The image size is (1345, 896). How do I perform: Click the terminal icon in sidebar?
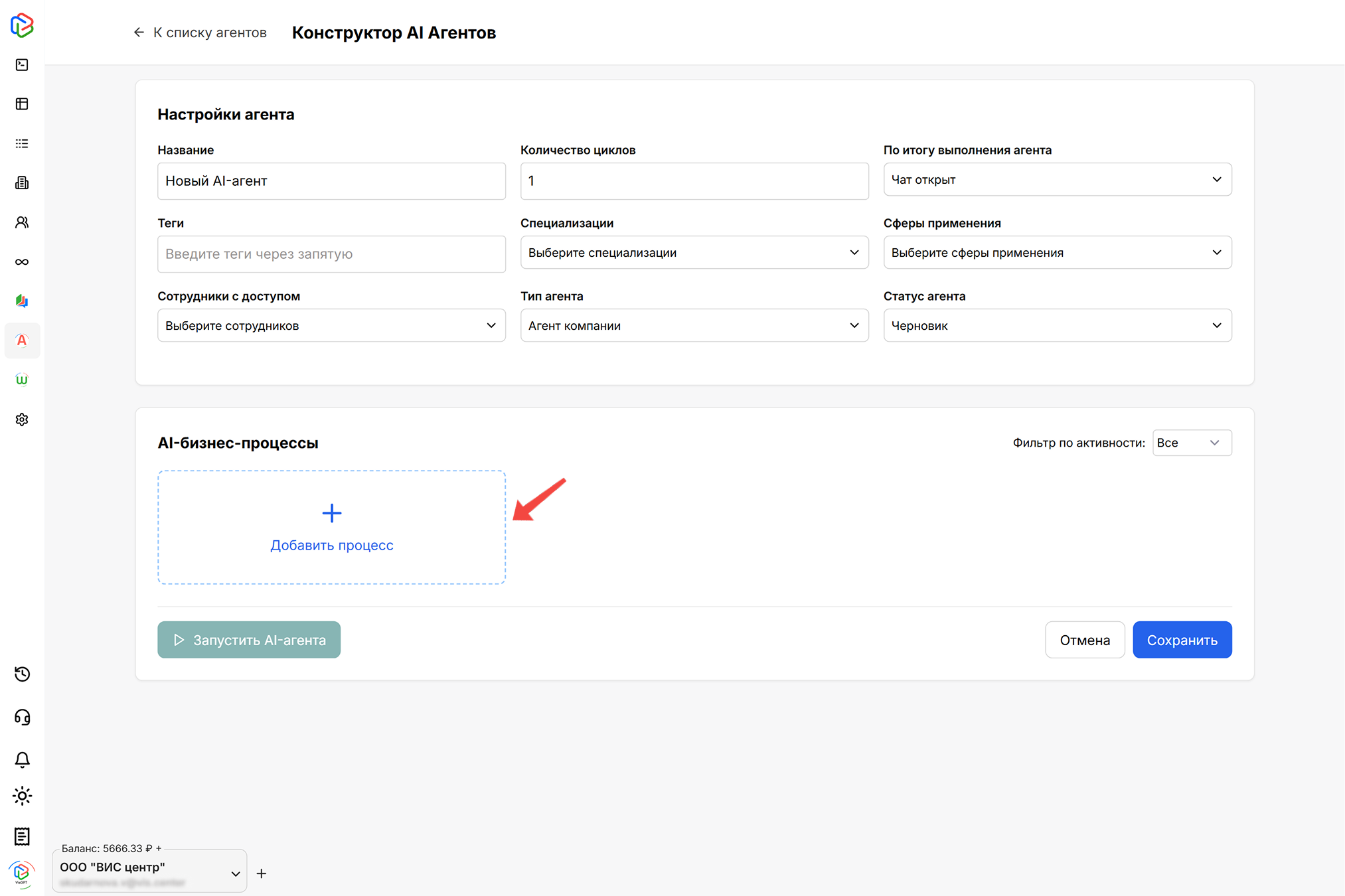[x=22, y=64]
